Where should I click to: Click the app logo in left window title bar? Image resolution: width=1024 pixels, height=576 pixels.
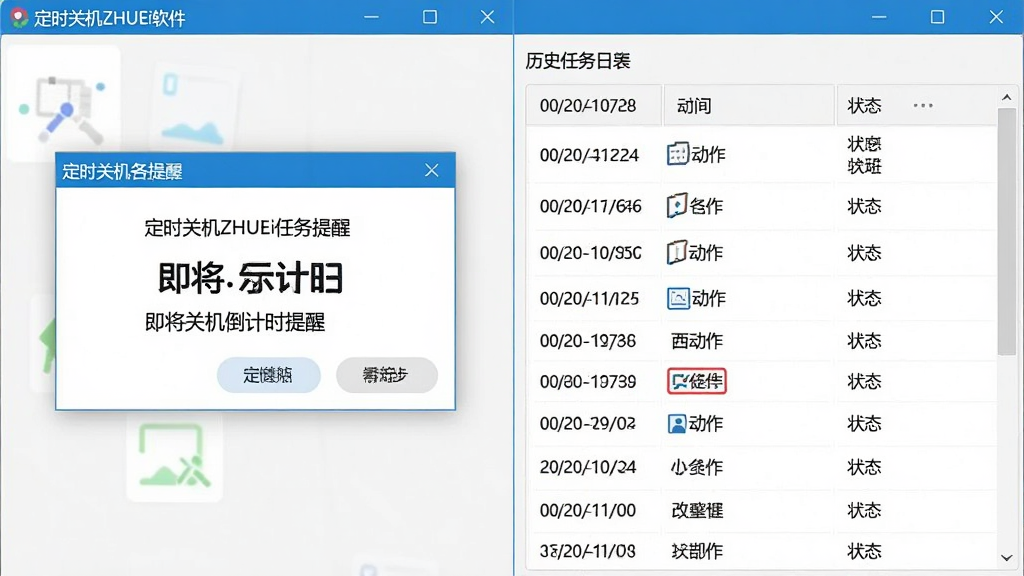(x=19, y=18)
